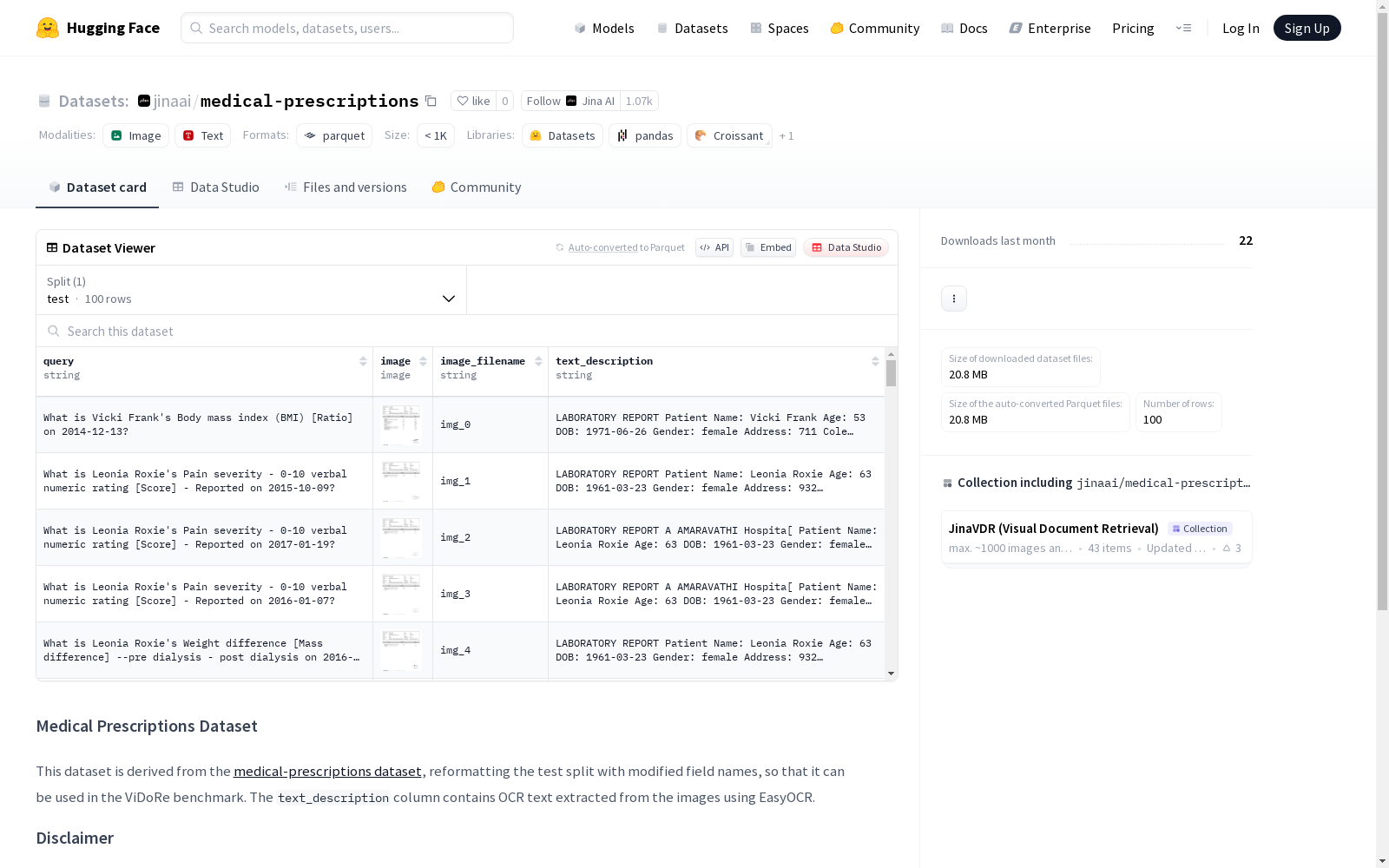Select the Image modality tag
This screenshot has height=868, width=1389.
[x=136, y=135]
